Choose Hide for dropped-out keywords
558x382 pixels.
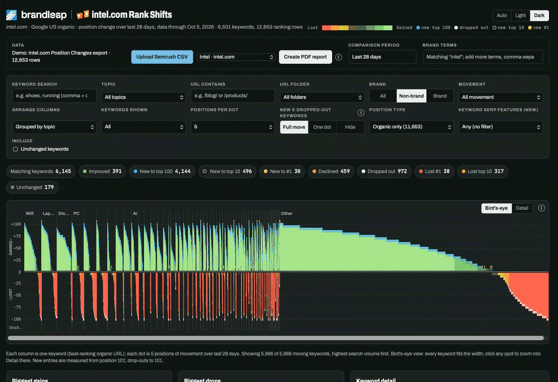click(350, 127)
